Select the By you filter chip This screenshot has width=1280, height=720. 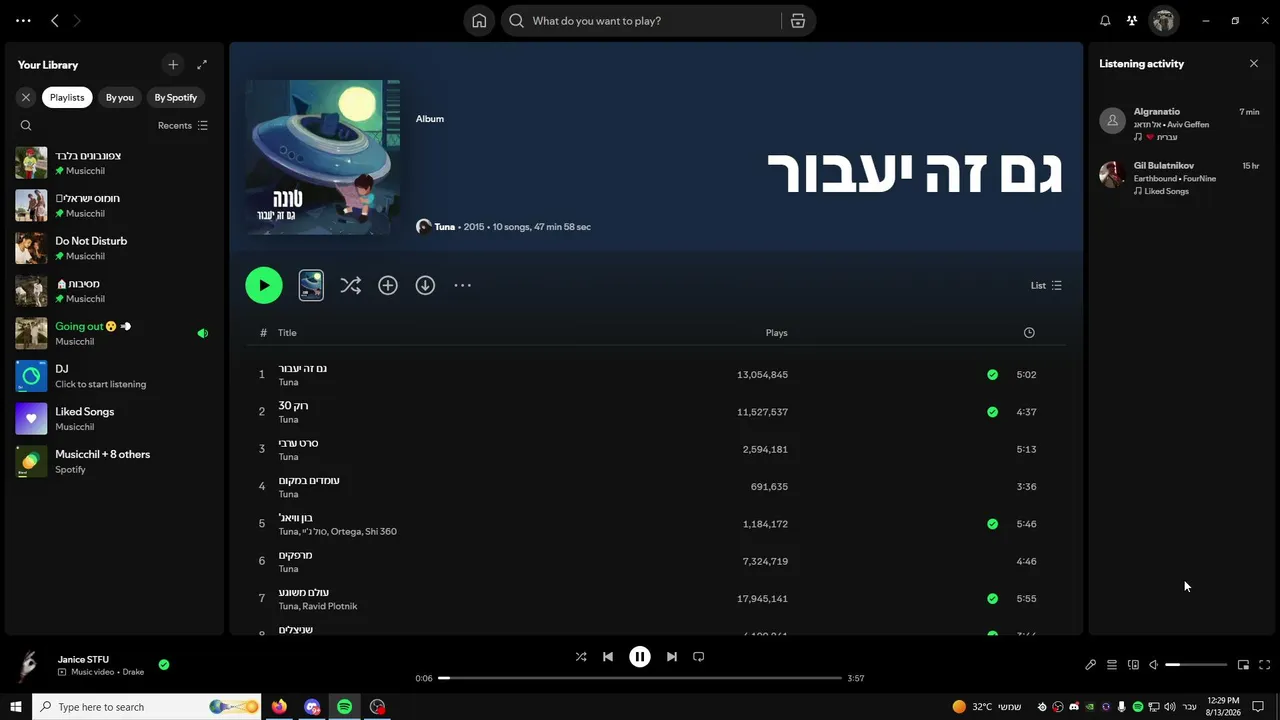pyautogui.click(x=120, y=97)
